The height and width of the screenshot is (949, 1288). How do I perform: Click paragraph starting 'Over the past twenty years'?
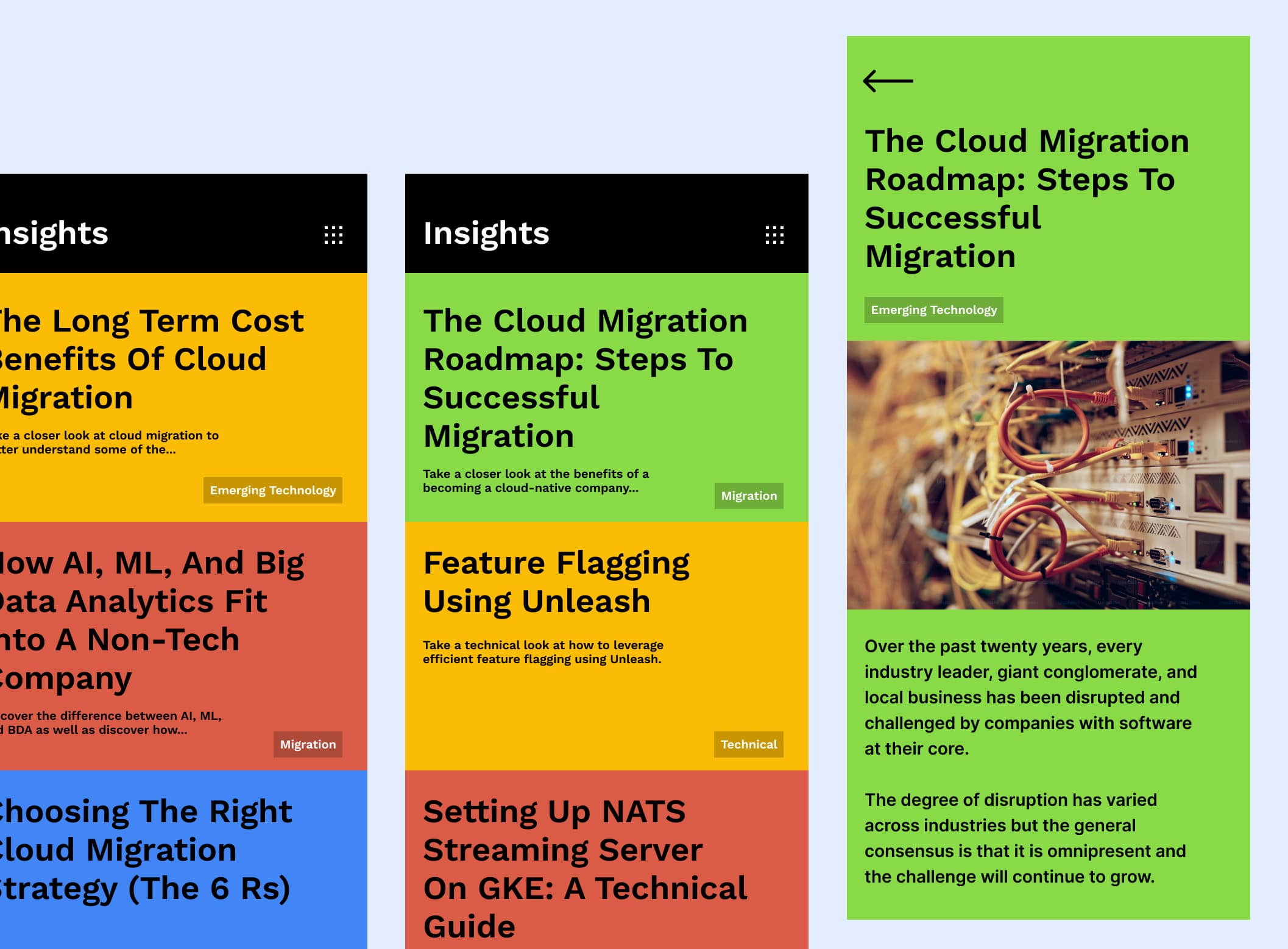tap(1030, 697)
